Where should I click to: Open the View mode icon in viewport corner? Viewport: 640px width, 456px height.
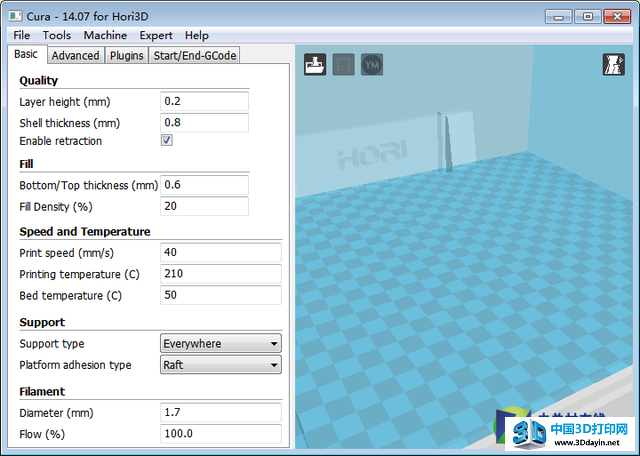pyautogui.click(x=613, y=65)
